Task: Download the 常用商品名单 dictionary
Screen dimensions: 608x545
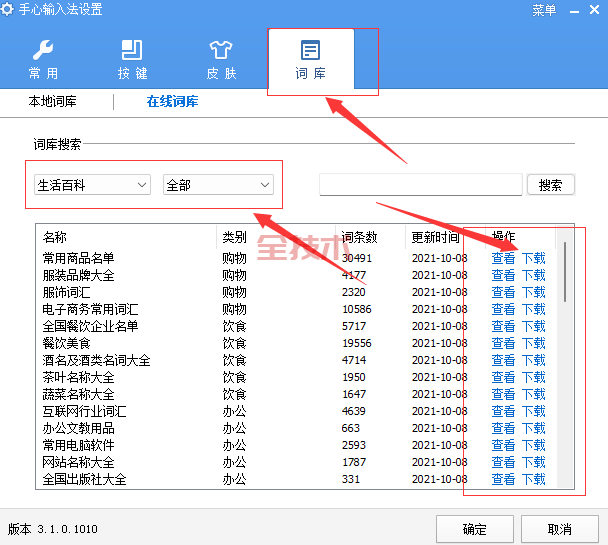Action: 534,258
